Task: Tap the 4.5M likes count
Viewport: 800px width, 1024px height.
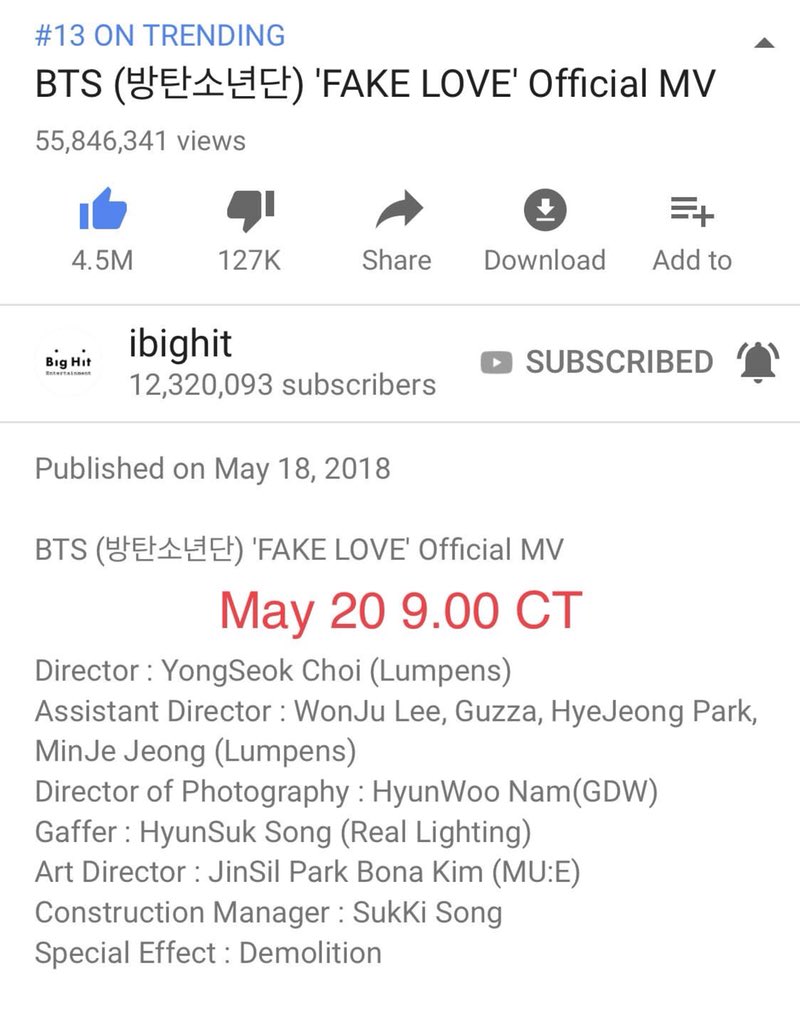Action: [x=103, y=261]
